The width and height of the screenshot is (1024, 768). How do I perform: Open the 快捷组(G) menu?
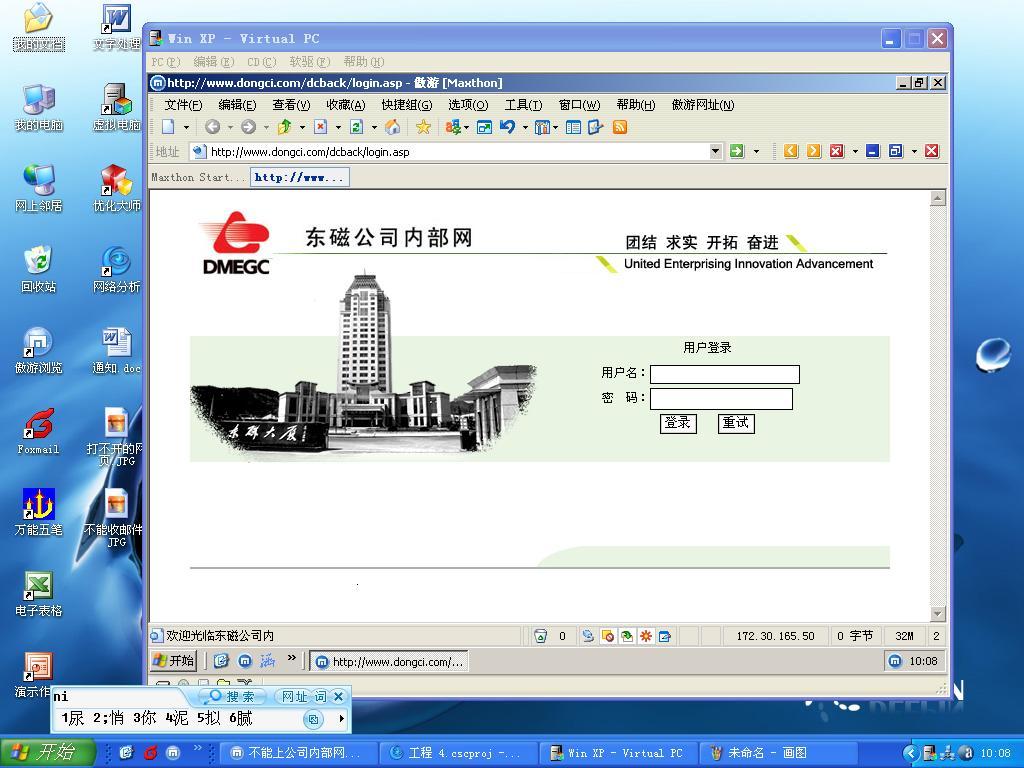pos(407,104)
